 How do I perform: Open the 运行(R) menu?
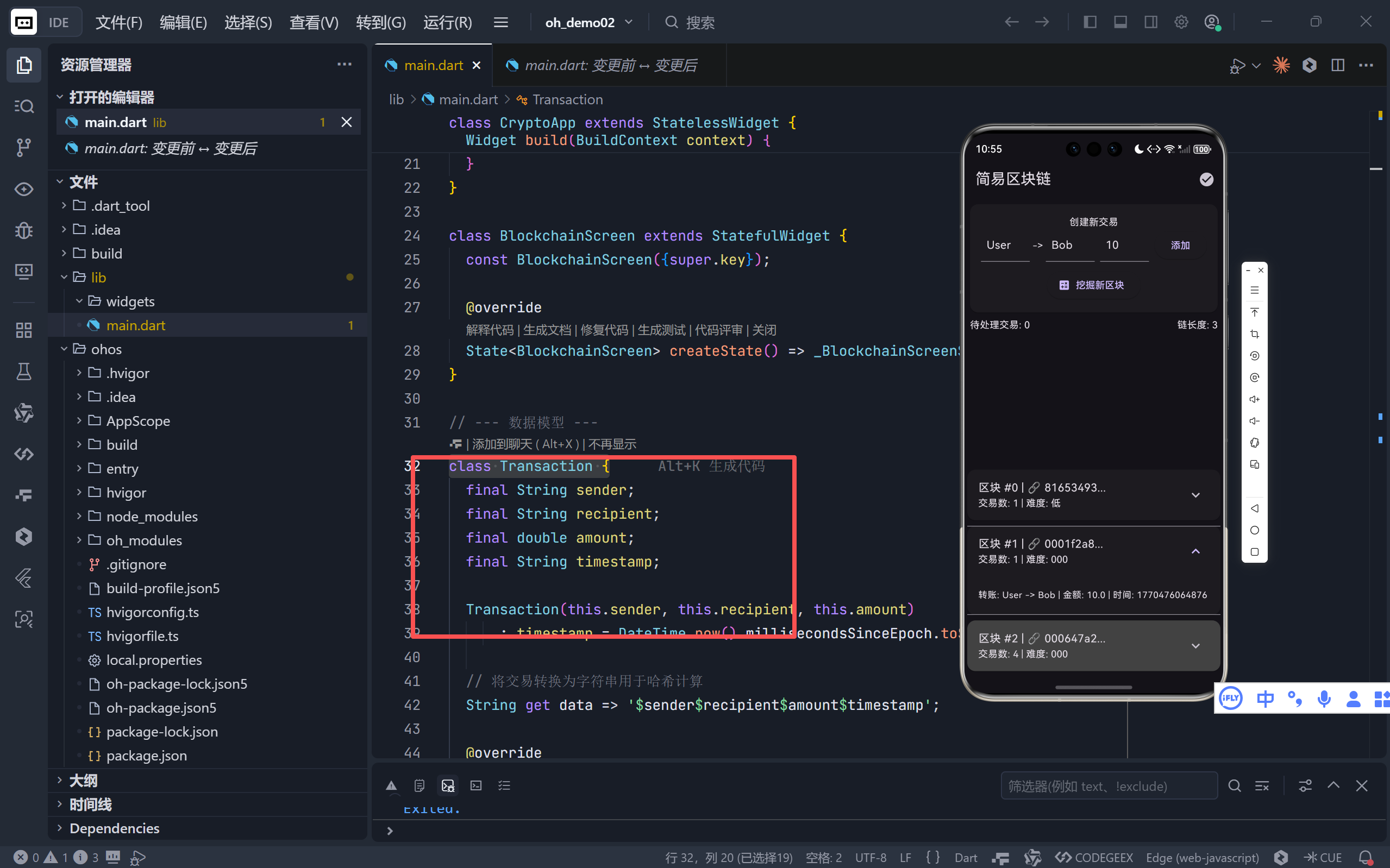pyautogui.click(x=447, y=22)
